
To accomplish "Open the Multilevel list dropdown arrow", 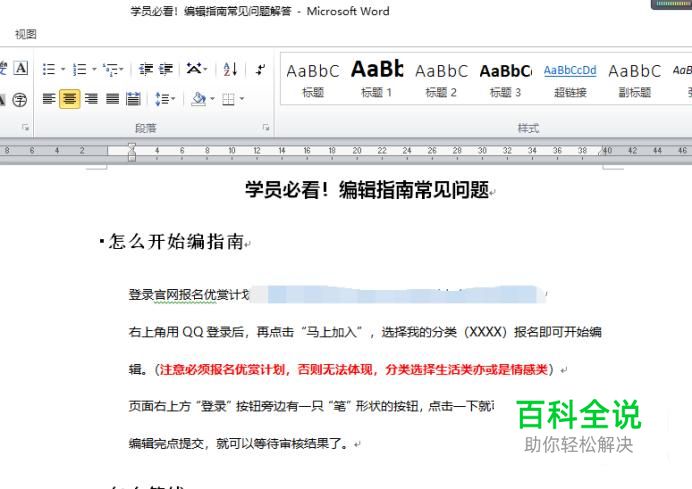I will [121, 69].
